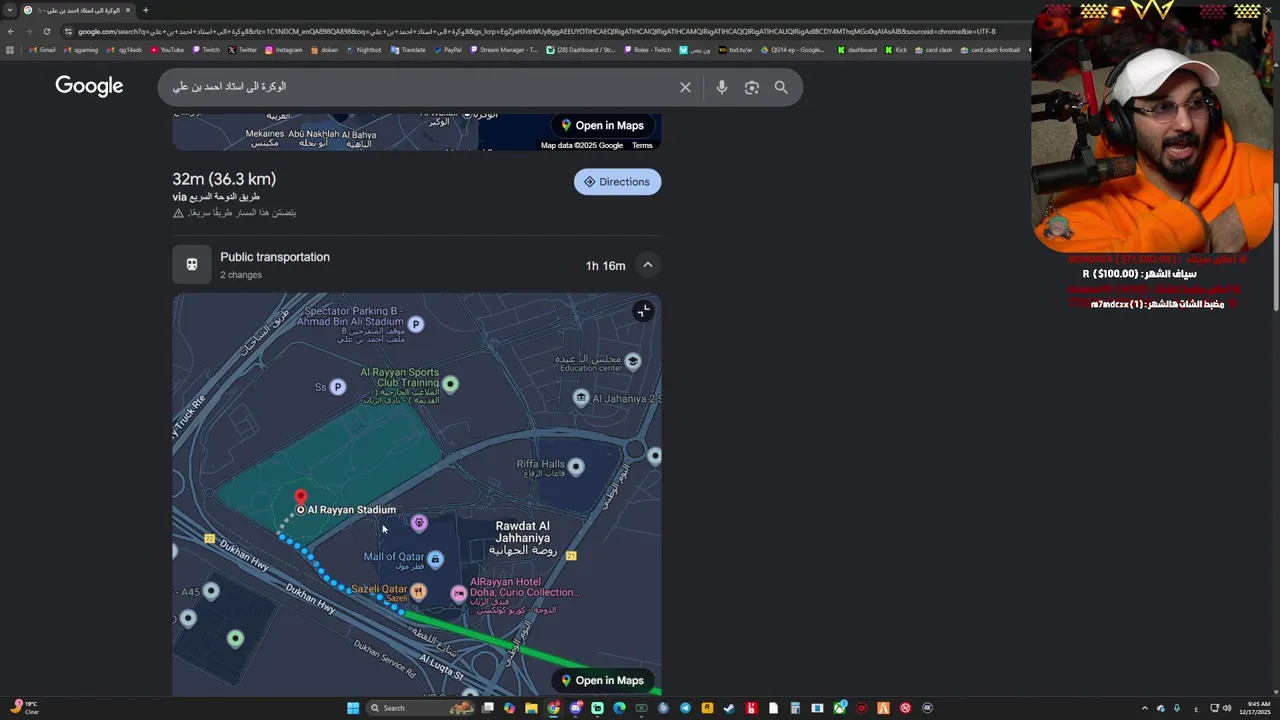Open Microsoft Edge from the taskbar
Viewport: 1280px width, 720px height.
(619, 708)
